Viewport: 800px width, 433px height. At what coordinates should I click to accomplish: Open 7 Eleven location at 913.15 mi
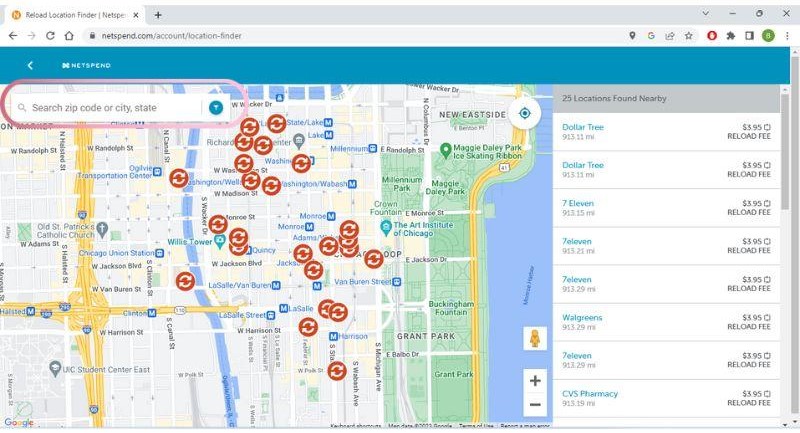[x=578, y=203]
